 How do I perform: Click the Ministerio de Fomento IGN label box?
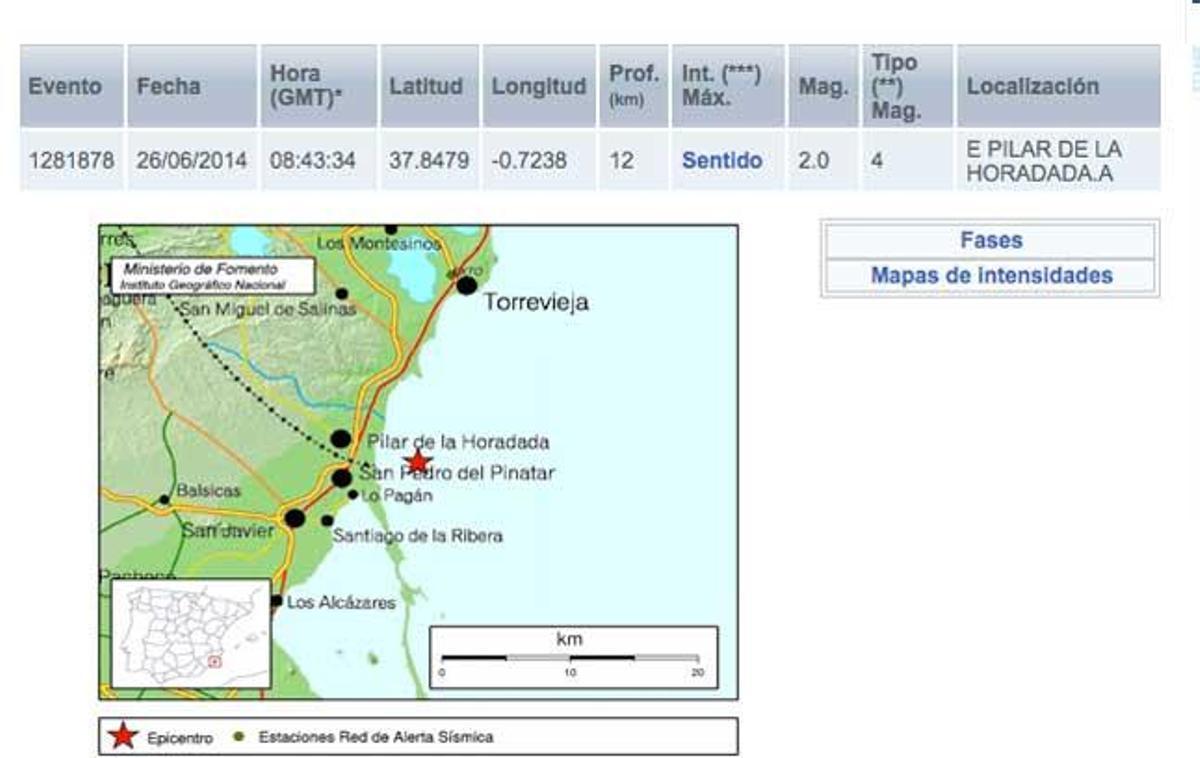pyautogui.click(x=211, y=275)
